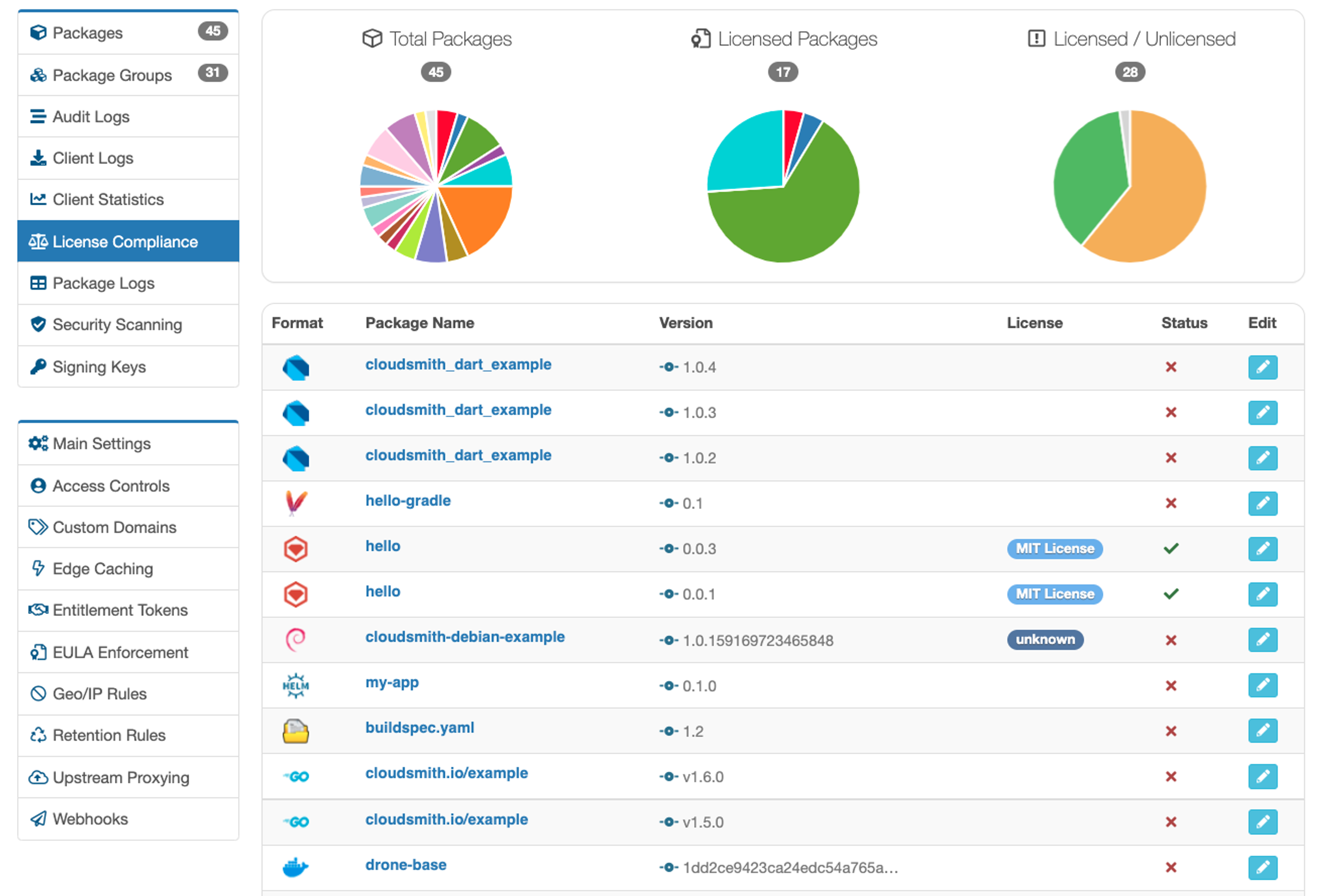Open Retention Rules

(x=128, y=735)
